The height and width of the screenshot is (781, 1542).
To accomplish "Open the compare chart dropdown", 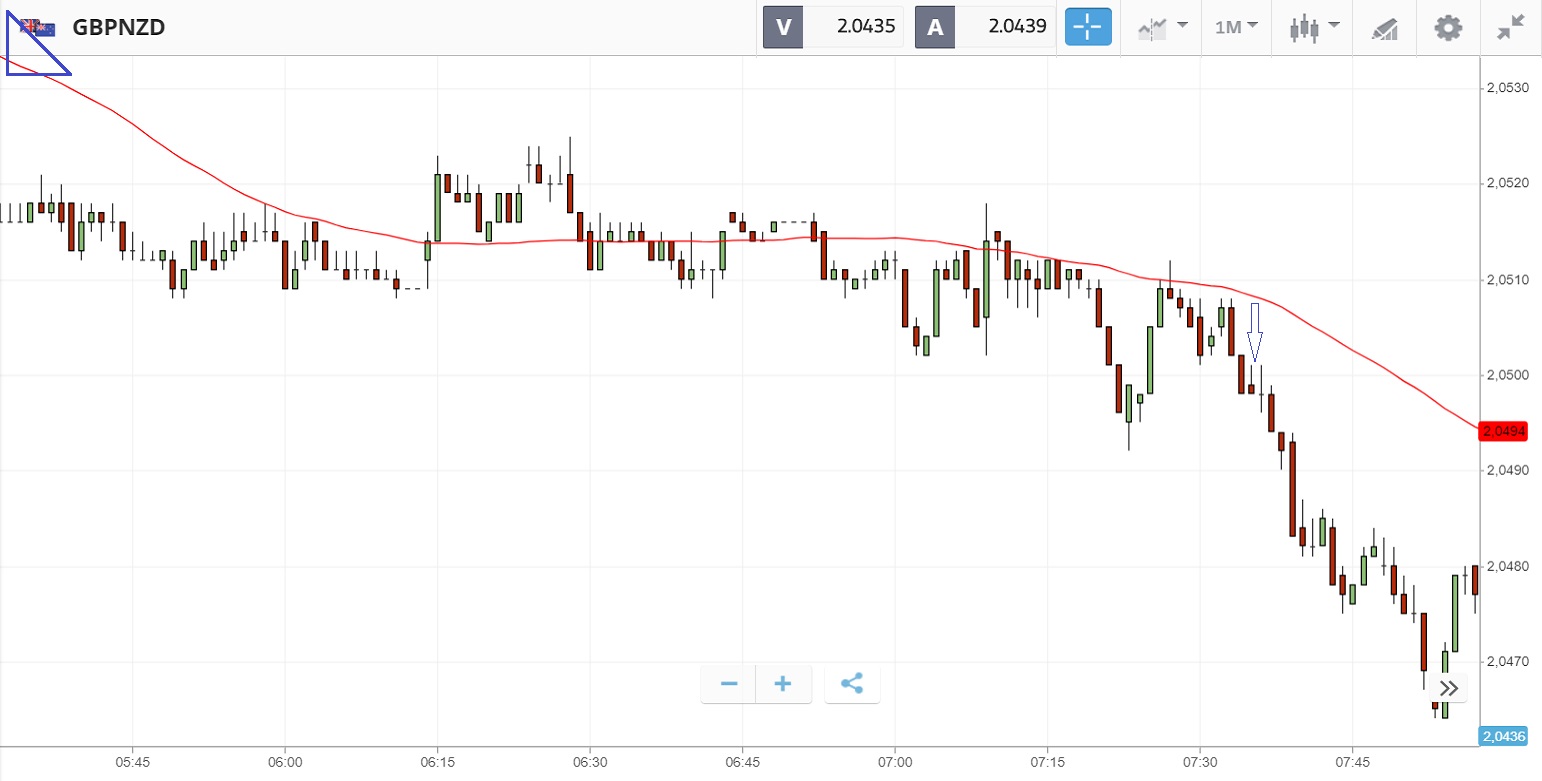I will 1162,27.
